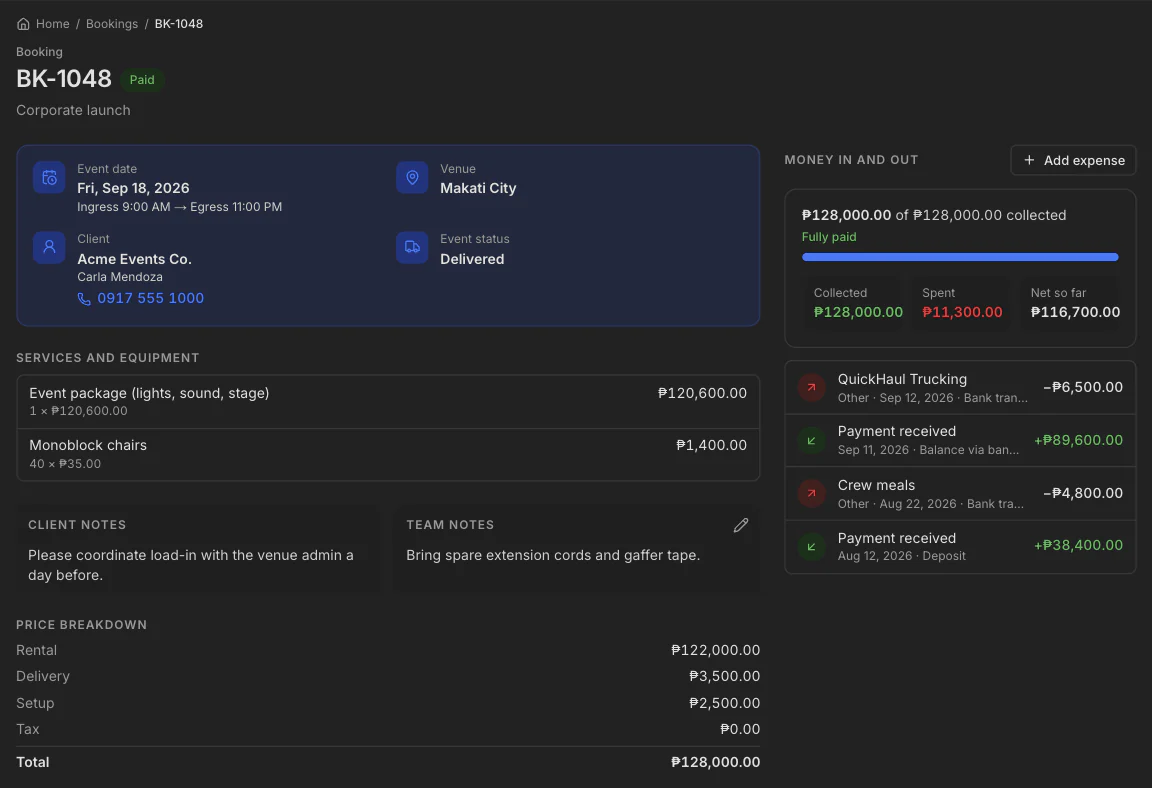
Task: Click the Setup ₱2,500.00 amount
Action: pyautogui.click(x=724, y=703)
